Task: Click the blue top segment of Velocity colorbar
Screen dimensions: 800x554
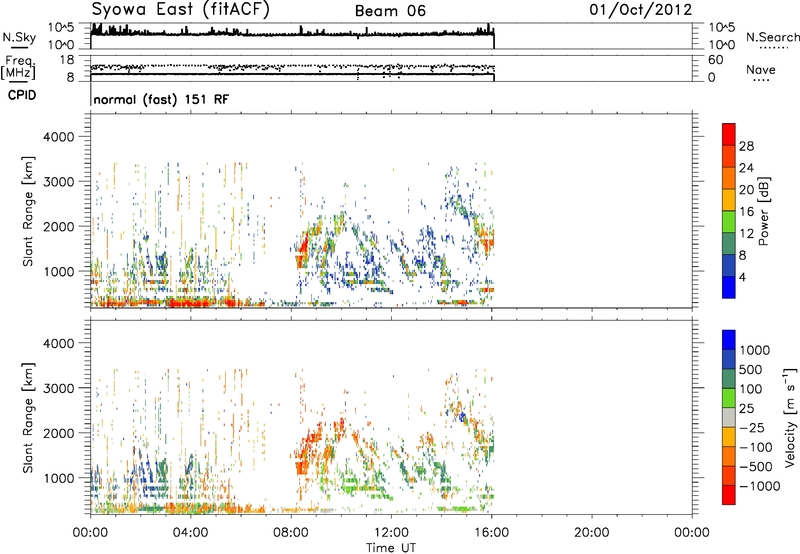Action: click(729, 340)
